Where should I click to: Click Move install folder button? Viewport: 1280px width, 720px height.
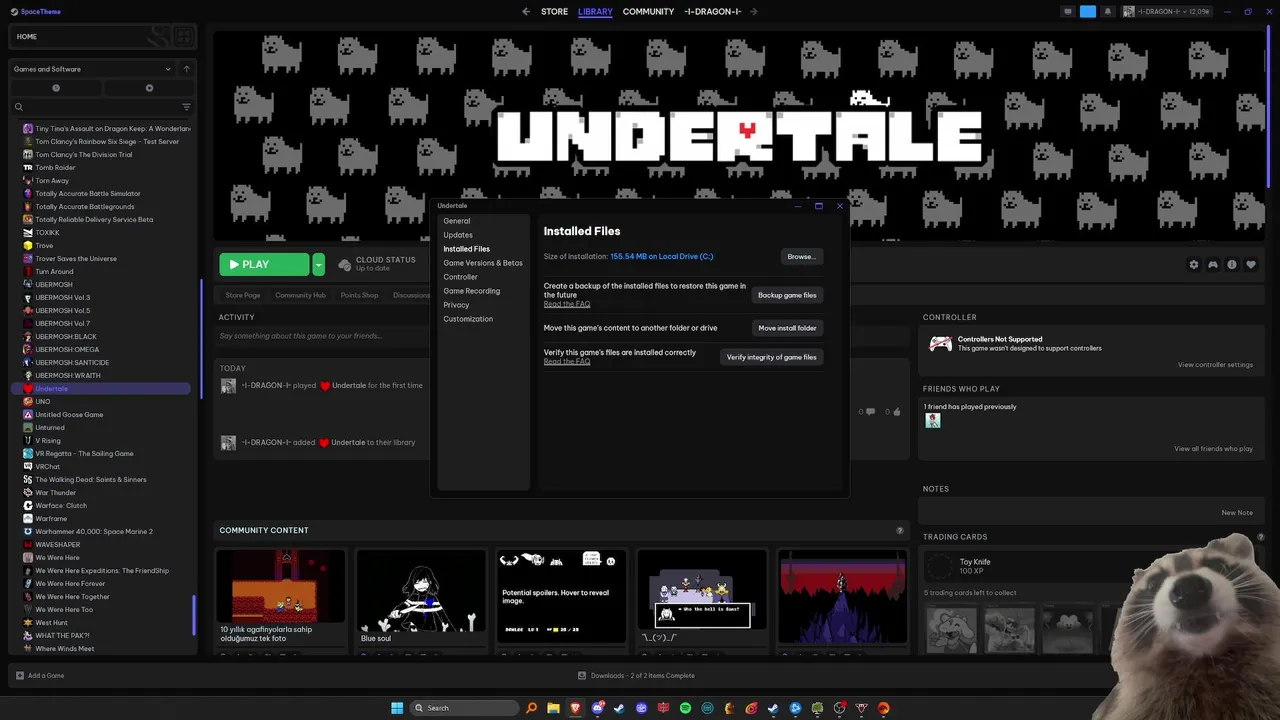(787, 328)
